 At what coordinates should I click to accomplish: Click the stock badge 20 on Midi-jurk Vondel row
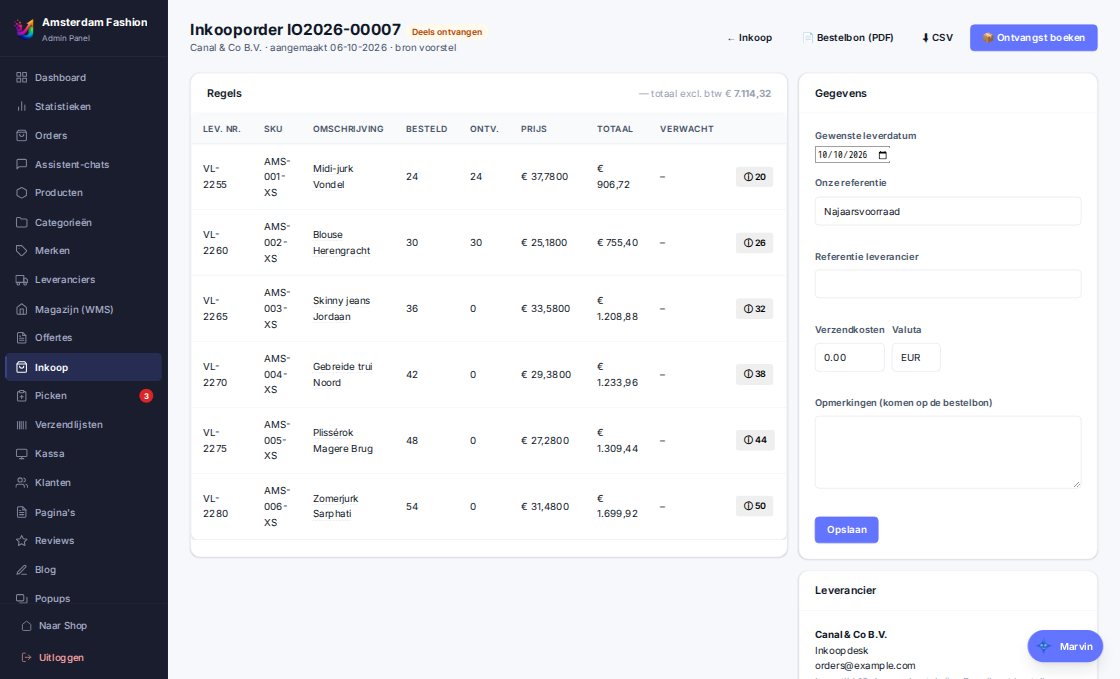click(x=754, y=177)
